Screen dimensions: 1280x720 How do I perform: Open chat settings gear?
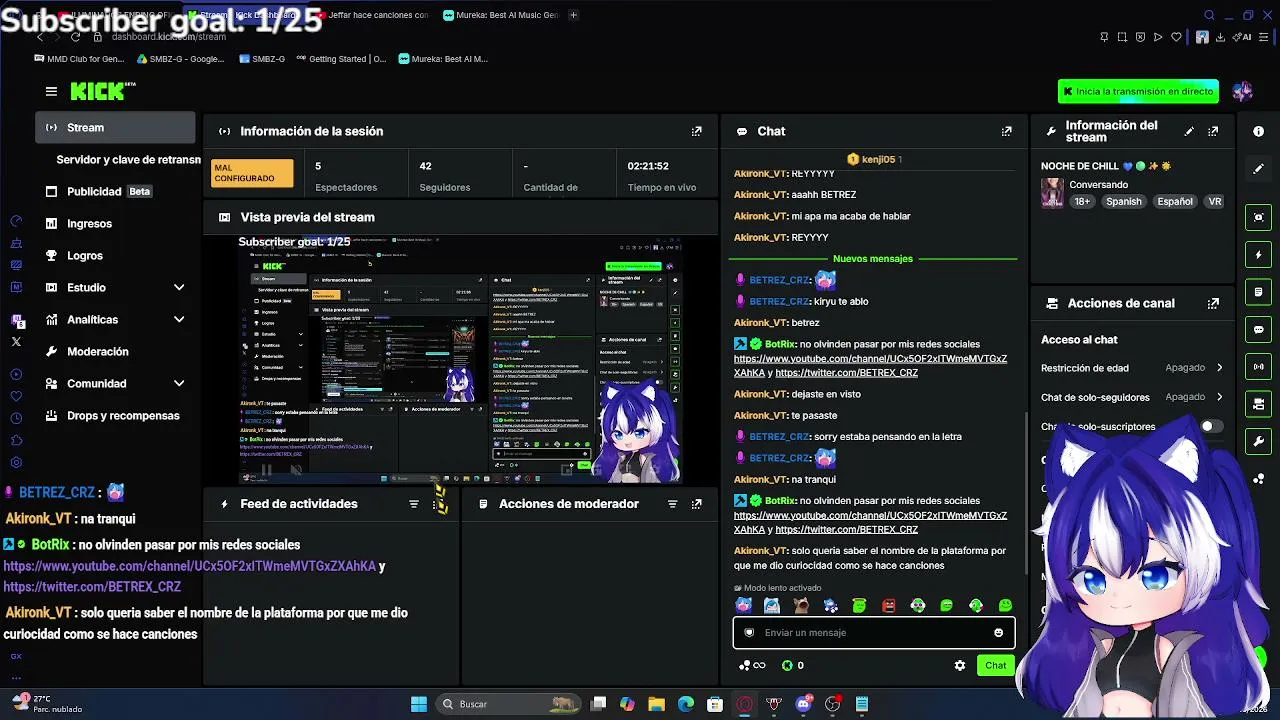pyautogui.click(x=960, y=665)
